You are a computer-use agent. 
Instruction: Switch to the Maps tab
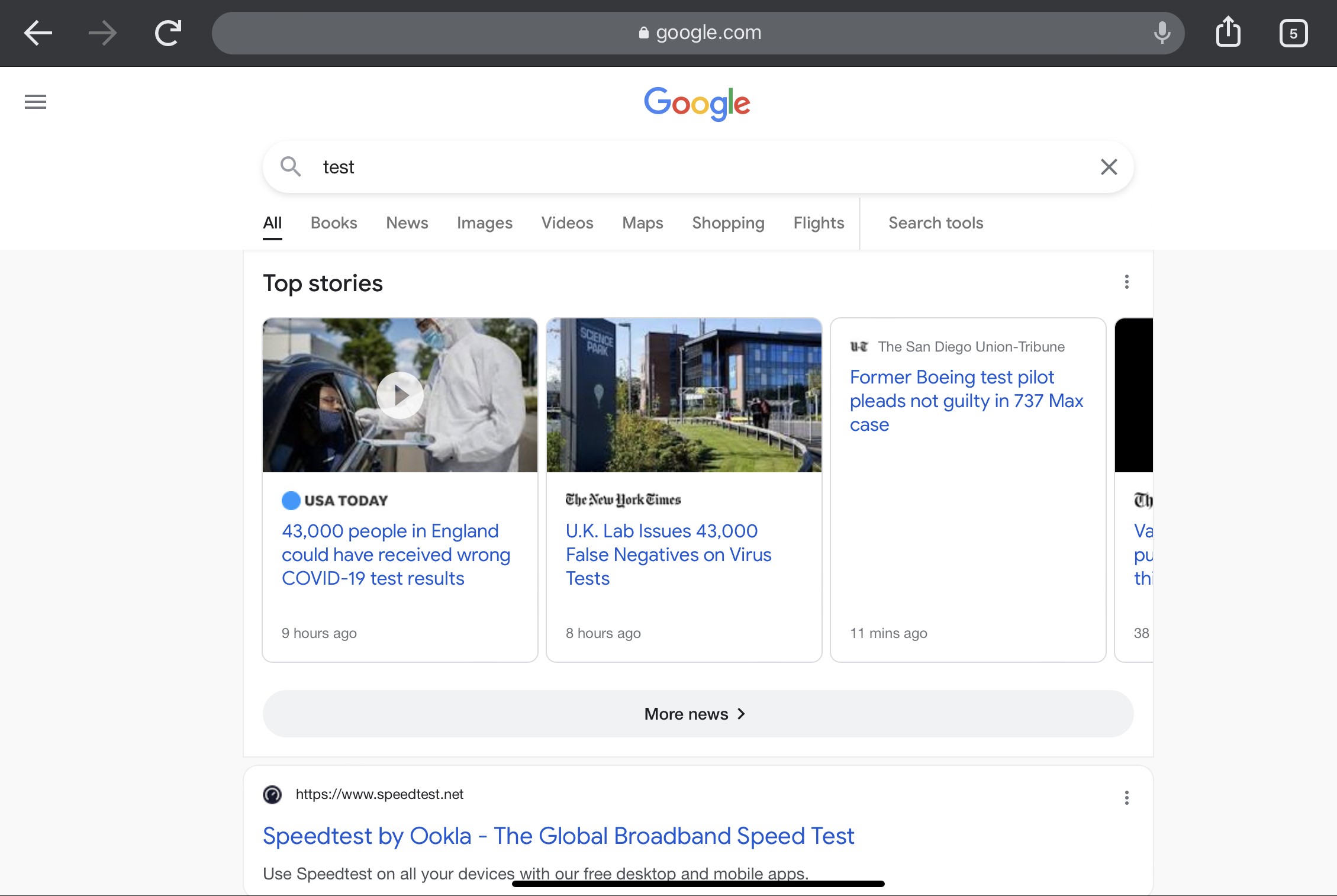click(x=642, y=223)
